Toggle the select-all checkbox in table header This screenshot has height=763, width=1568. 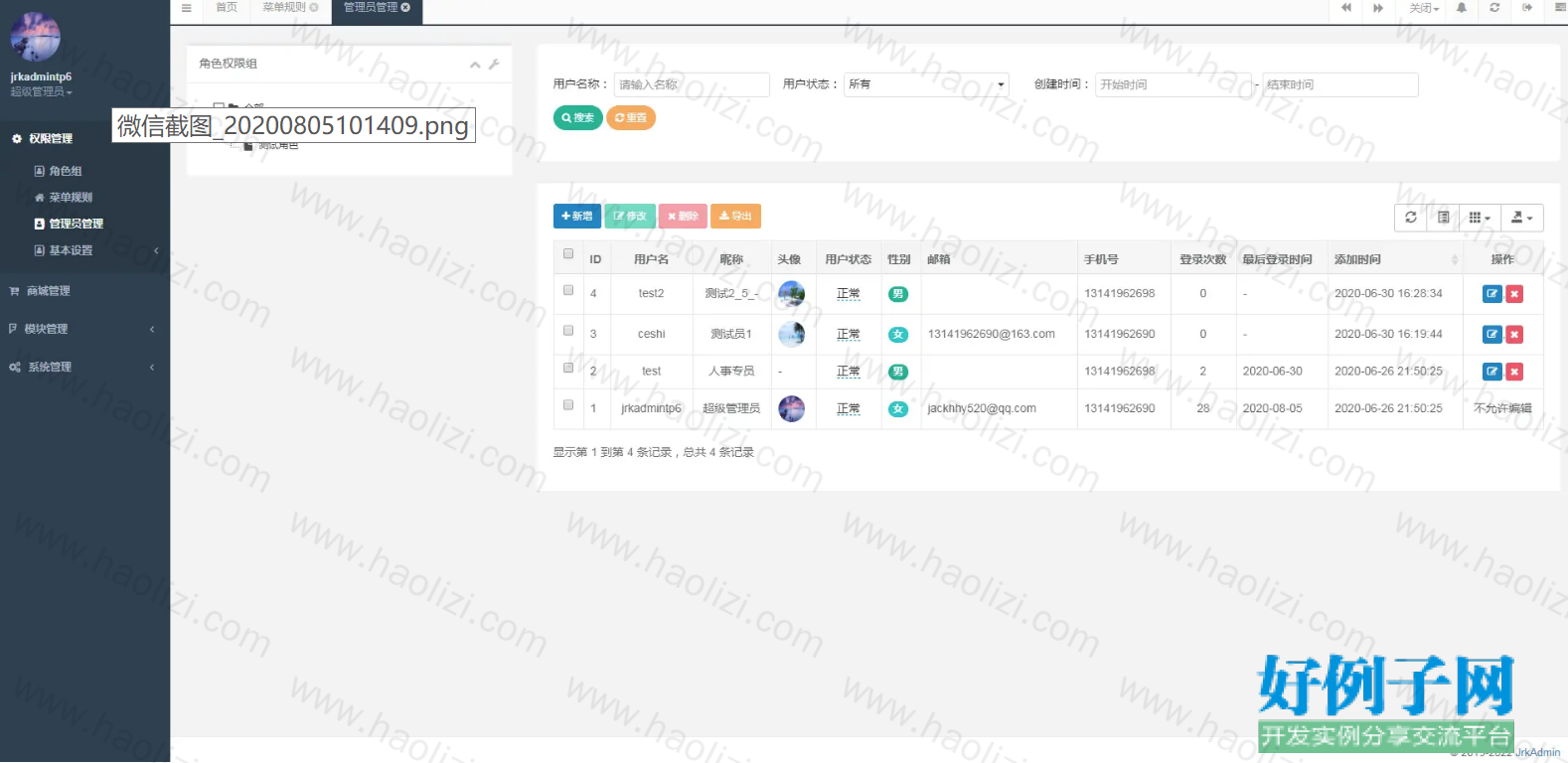point(568,254)
